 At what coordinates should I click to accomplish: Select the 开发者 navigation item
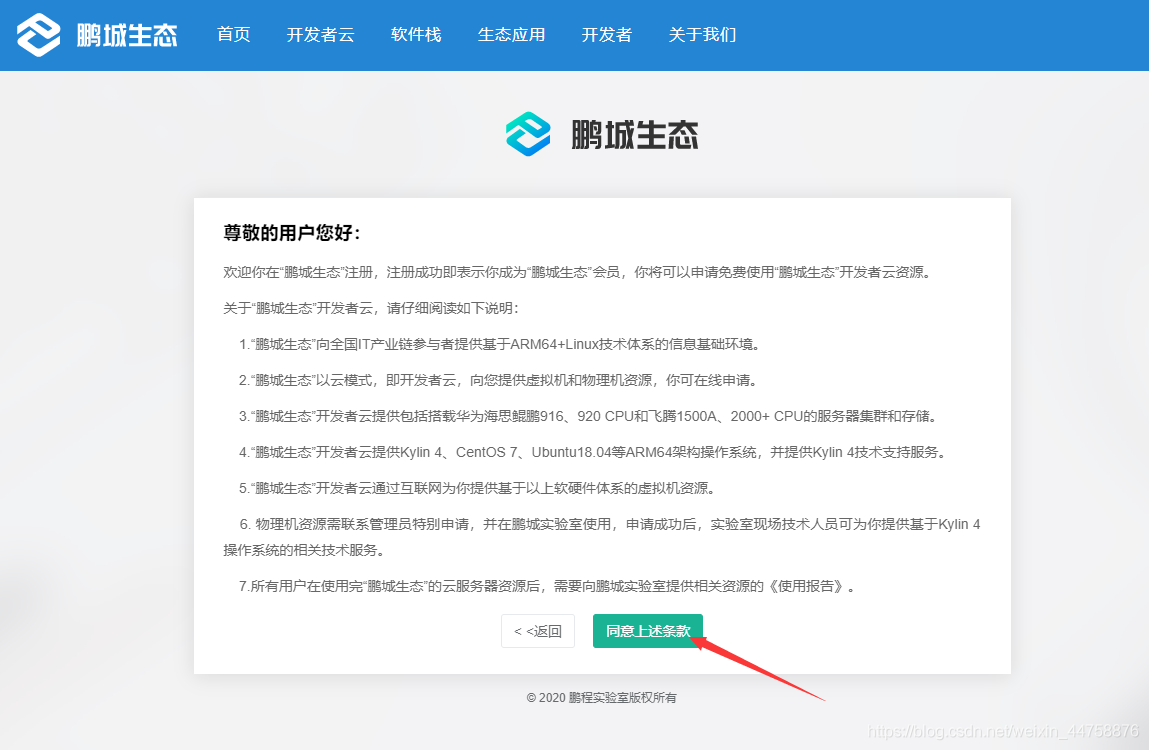tap(607, 35)
